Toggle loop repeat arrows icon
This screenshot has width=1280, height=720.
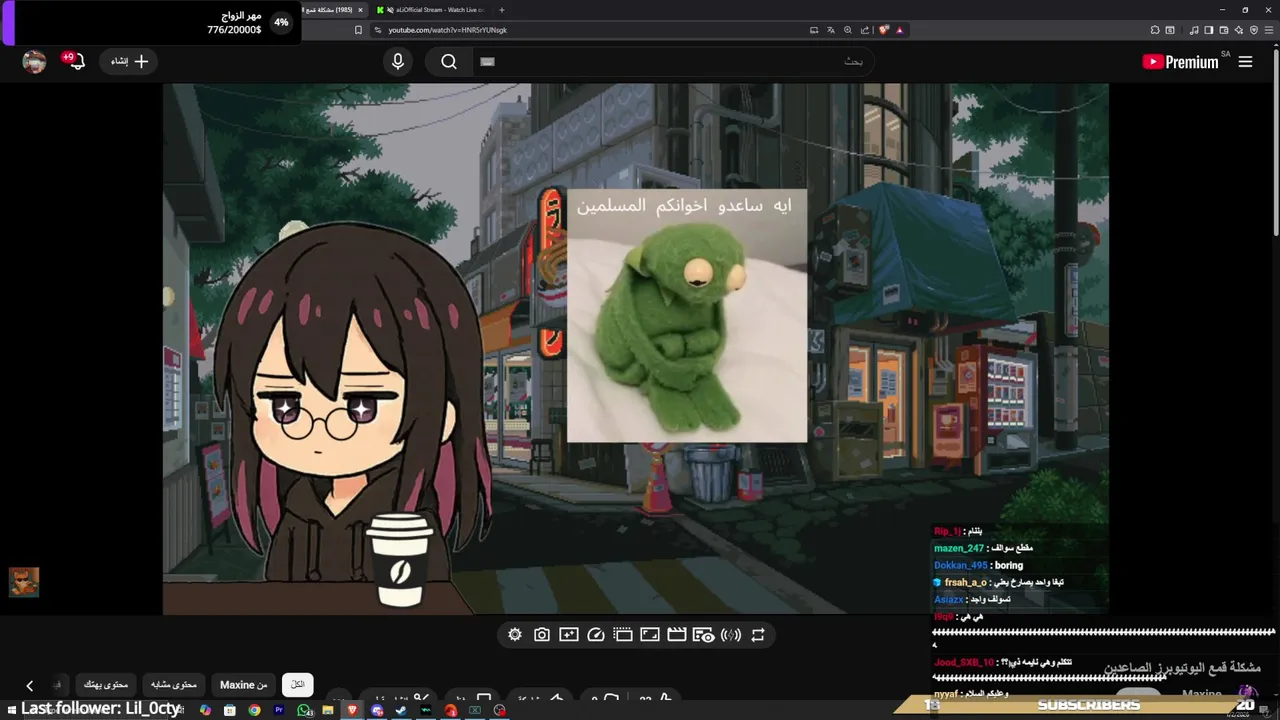(758, 635)
